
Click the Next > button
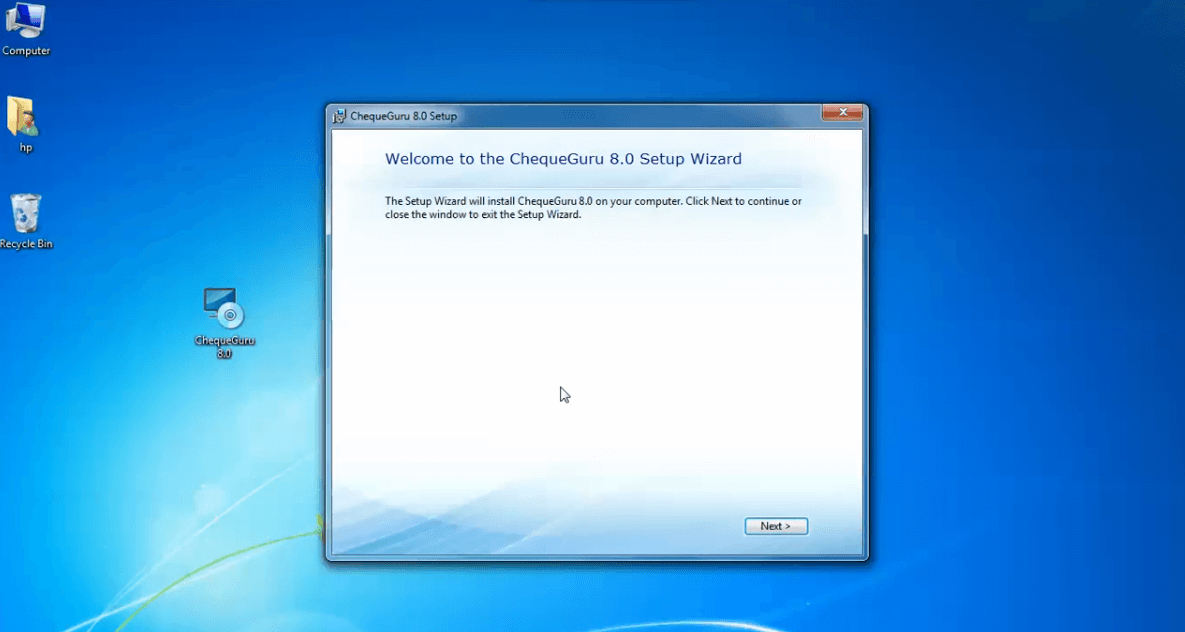tap(775, 526)
